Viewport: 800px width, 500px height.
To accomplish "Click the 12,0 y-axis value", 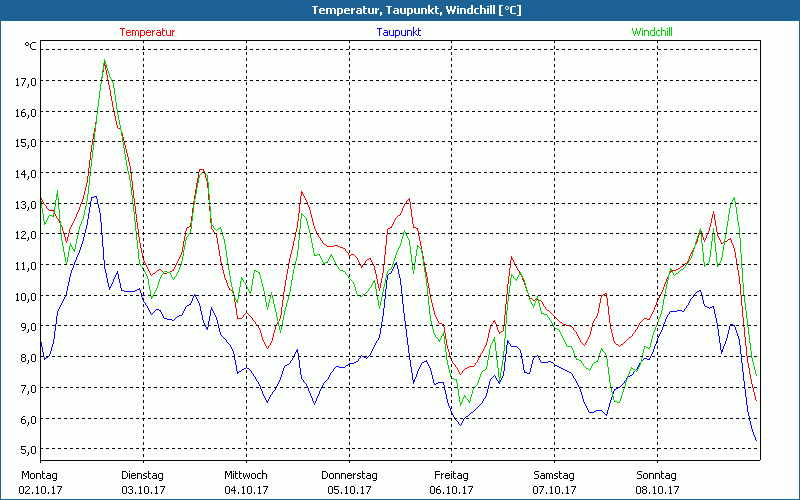I will pos(25,235).
